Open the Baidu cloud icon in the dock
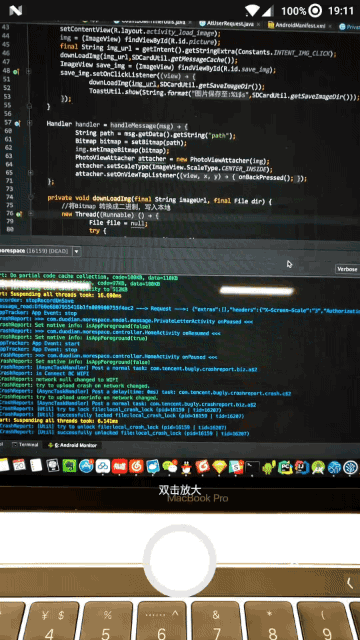Viewport: 360px width, 640px height. point(103,466)
